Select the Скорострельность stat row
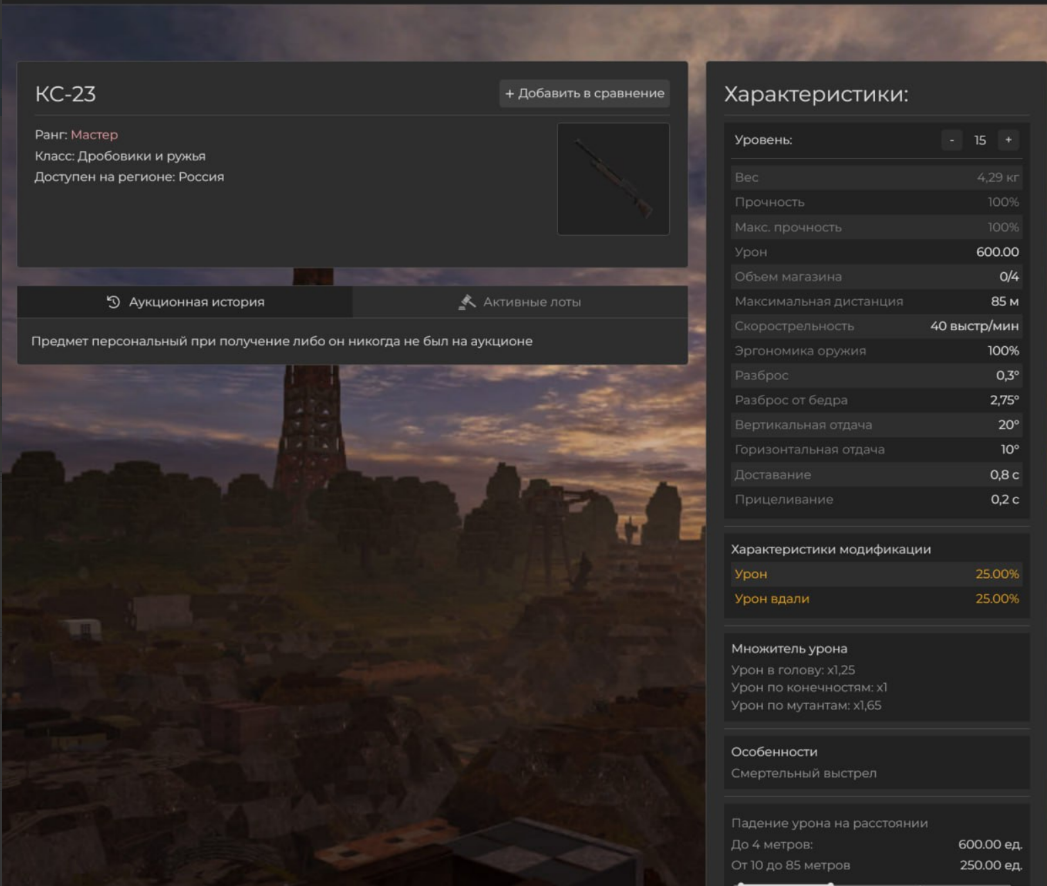1047x886 pixels. (876, 326)
